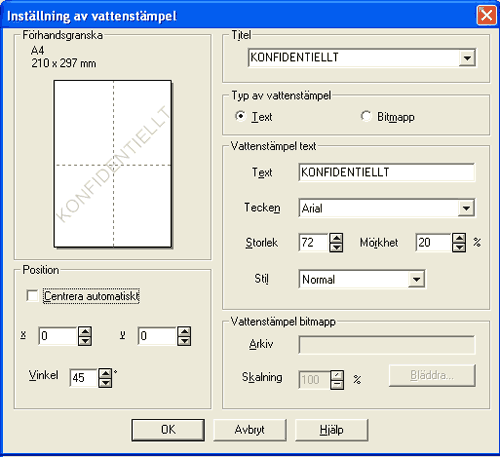This screenshot has height=457, width=500.
Task: Increase the Vinkel angle value
Action: point(105,373)
